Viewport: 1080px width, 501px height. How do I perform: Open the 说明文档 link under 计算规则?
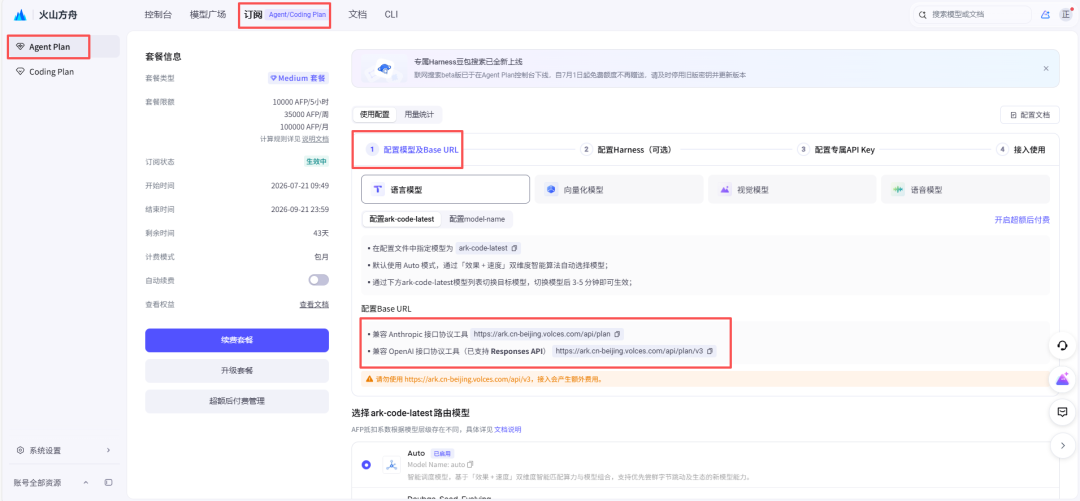(315, 139)
